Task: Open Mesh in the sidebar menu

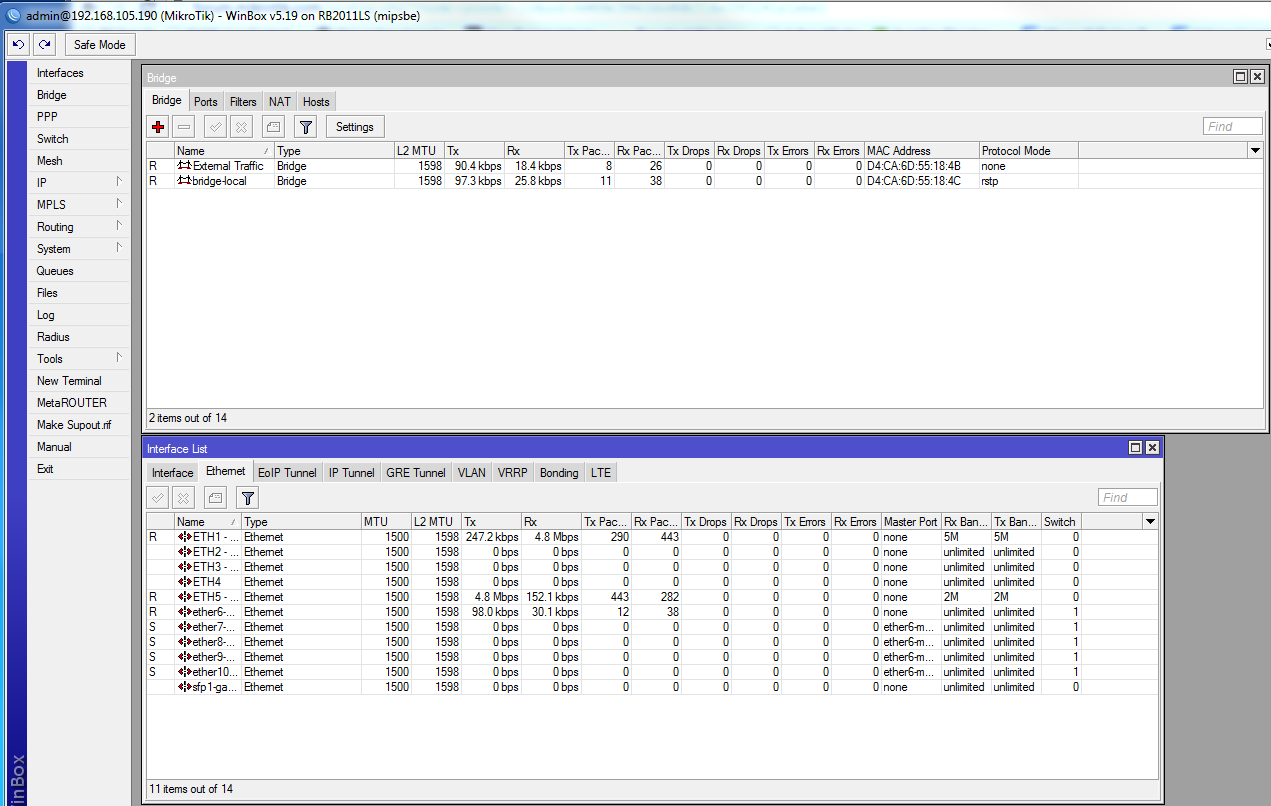Action: click(79, 161)
